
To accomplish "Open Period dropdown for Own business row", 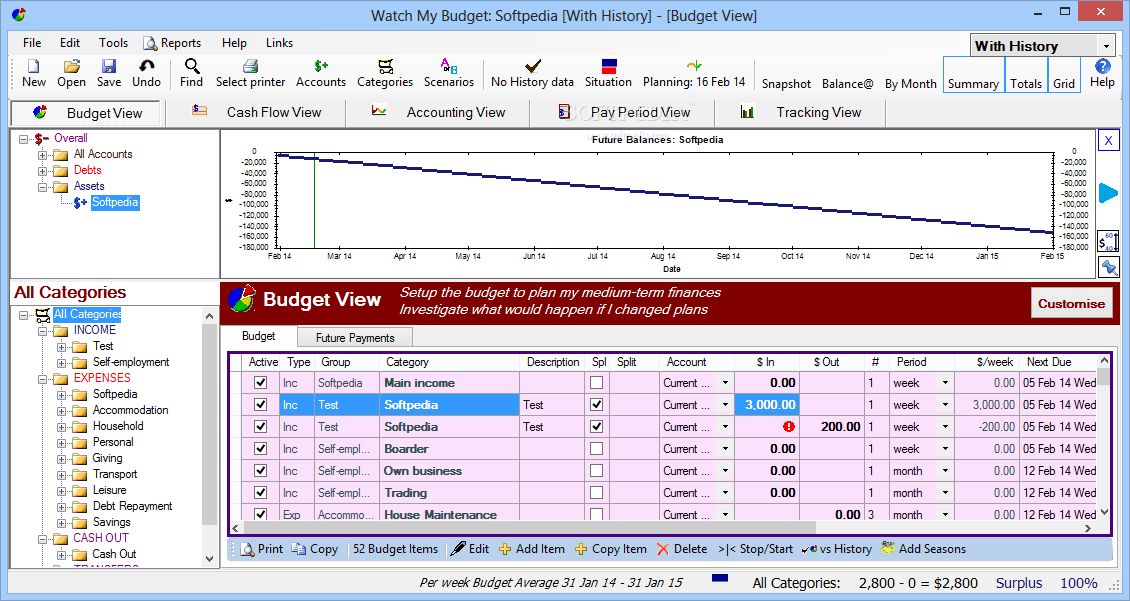I will click(946, 471).
